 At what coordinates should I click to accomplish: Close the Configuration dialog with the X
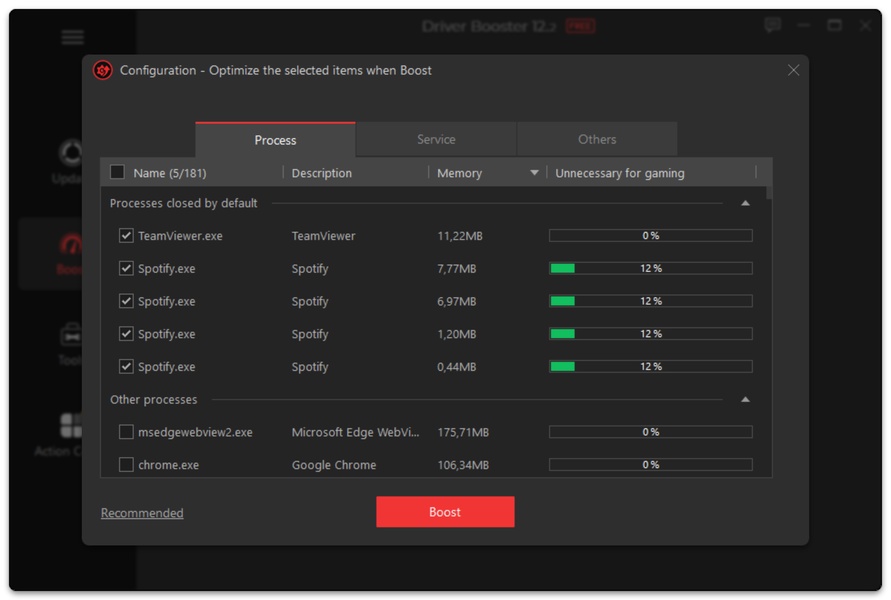pos(793,70)
